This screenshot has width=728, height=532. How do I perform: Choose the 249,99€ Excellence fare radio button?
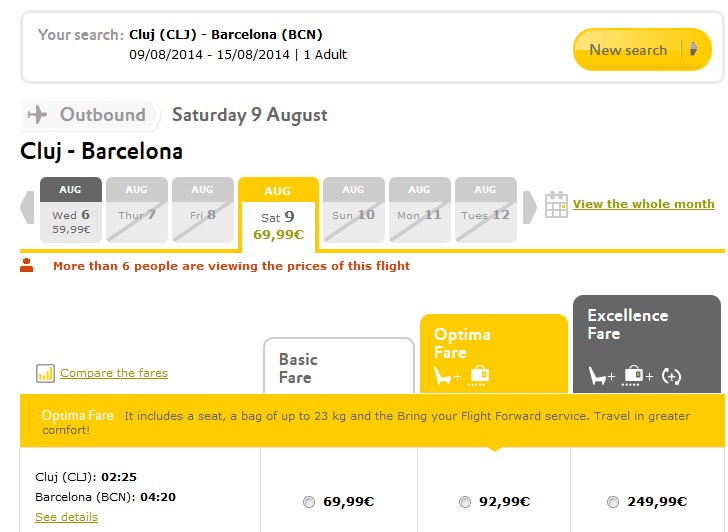pos(612,502)
